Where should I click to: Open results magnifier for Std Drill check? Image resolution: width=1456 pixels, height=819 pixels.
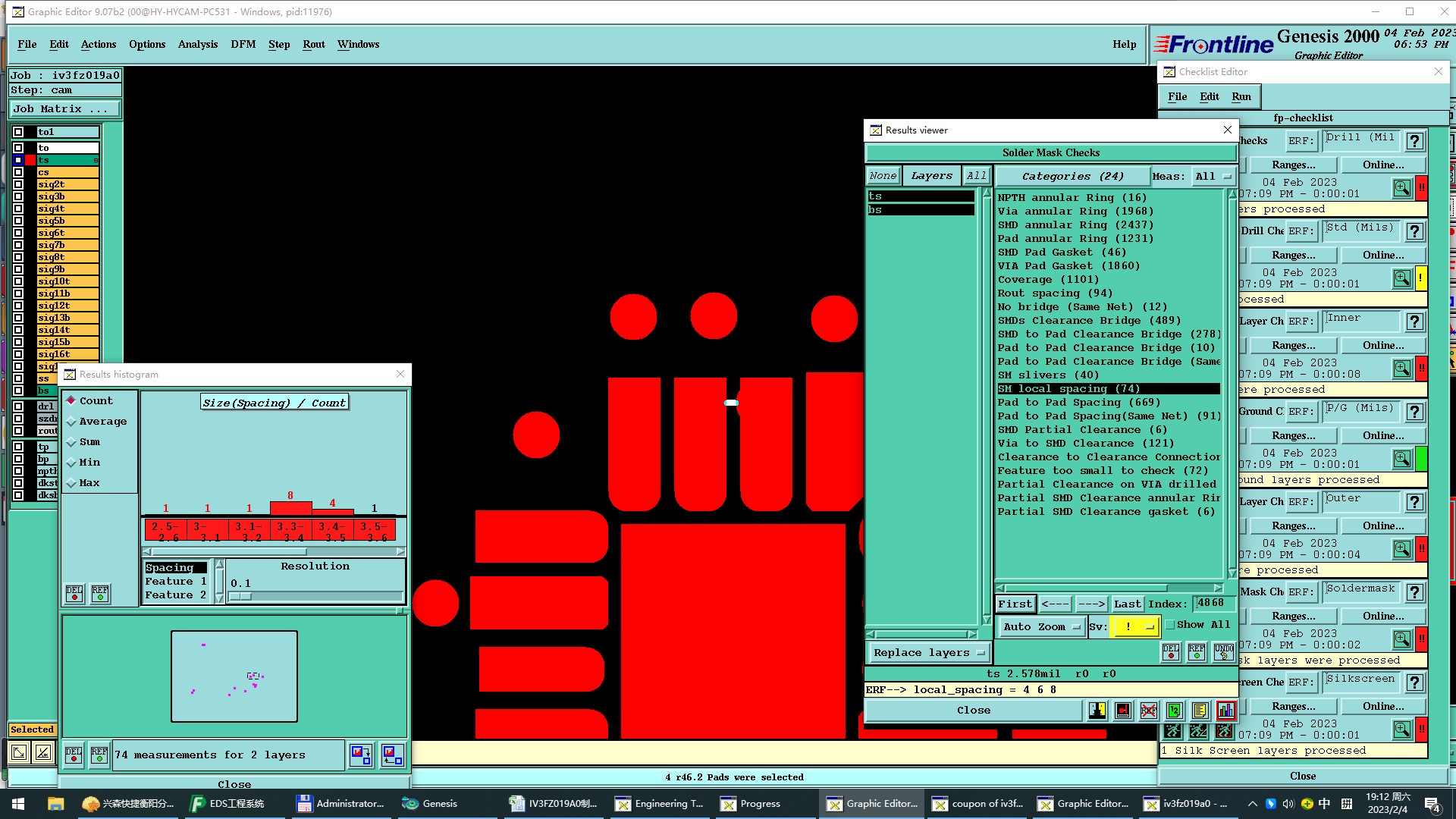click(1402, 278)
